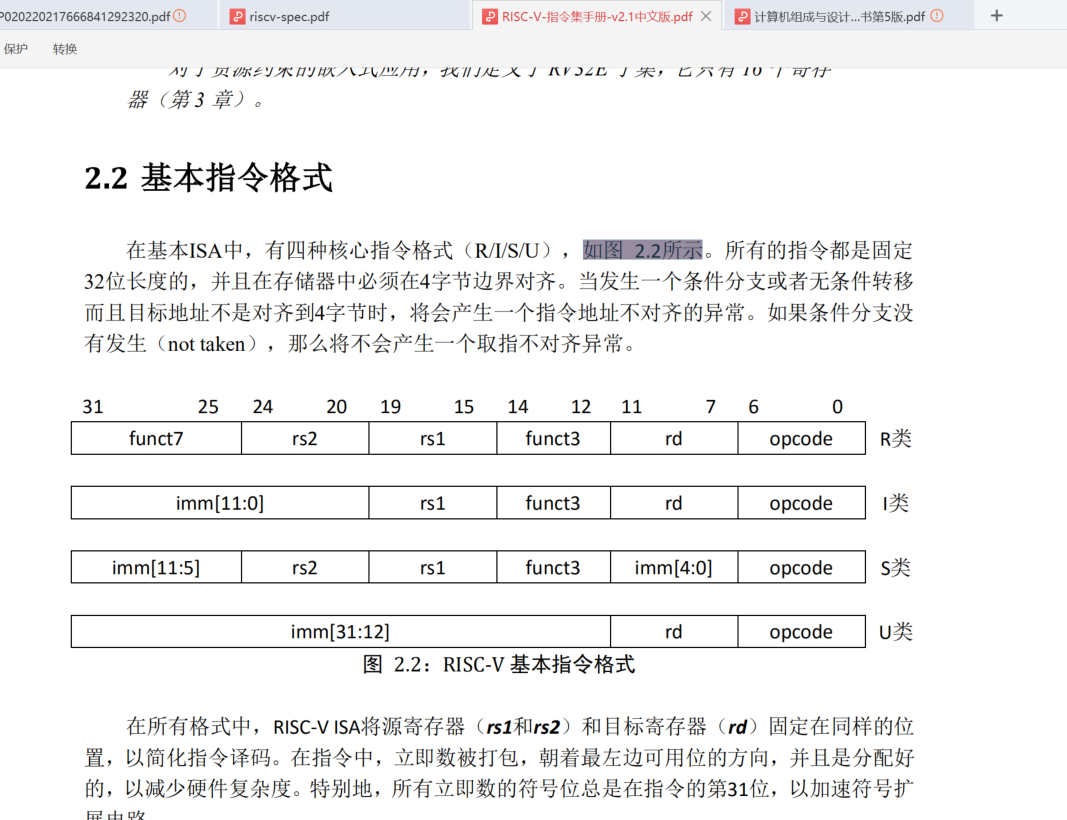Click the italic text 器（第3 章）

(196, 100)
